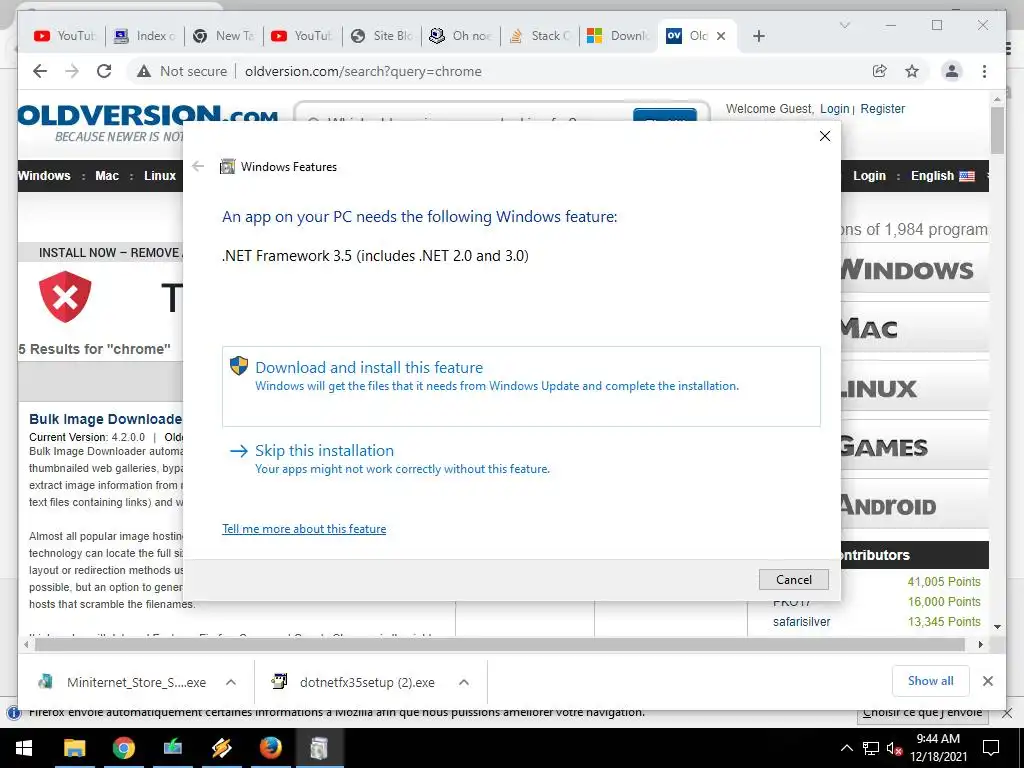Click the shield icon beside Download and install
This screenshot has height=768, width=1024.
pyautogui.click(x=239, y=366)
